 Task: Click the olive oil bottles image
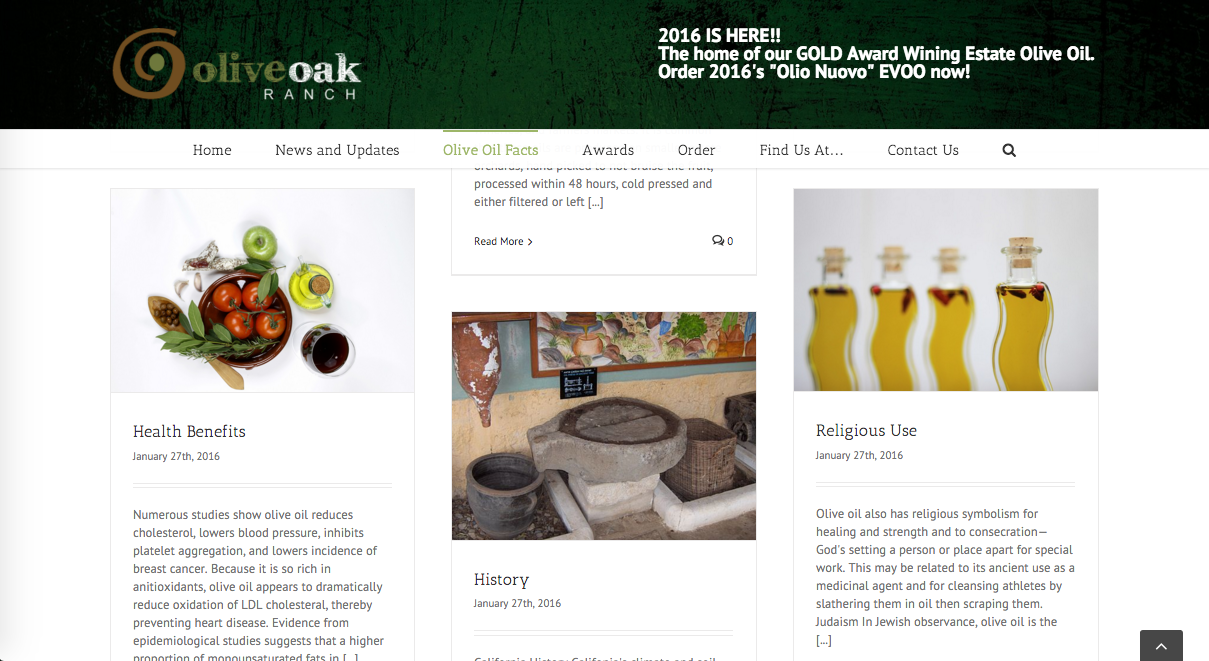pos(946,290)
